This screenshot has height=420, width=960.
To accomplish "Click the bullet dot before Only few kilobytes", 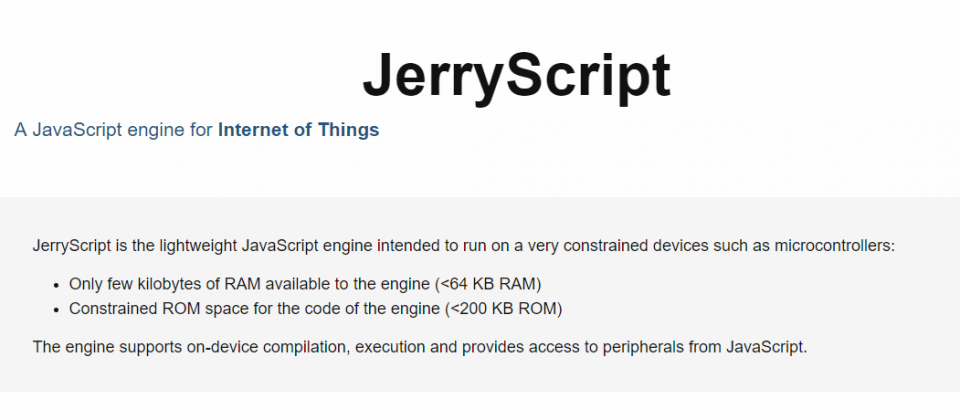I will click(56, 285).
